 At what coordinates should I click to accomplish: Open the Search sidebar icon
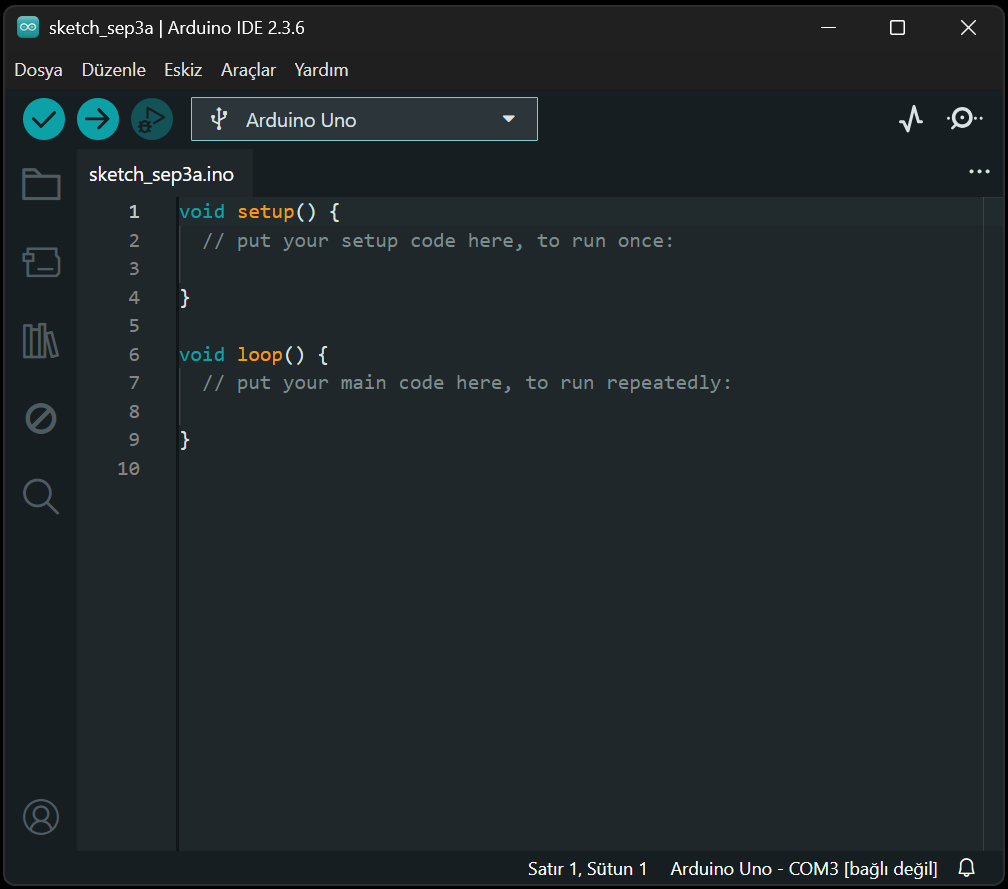pos(40,496)
